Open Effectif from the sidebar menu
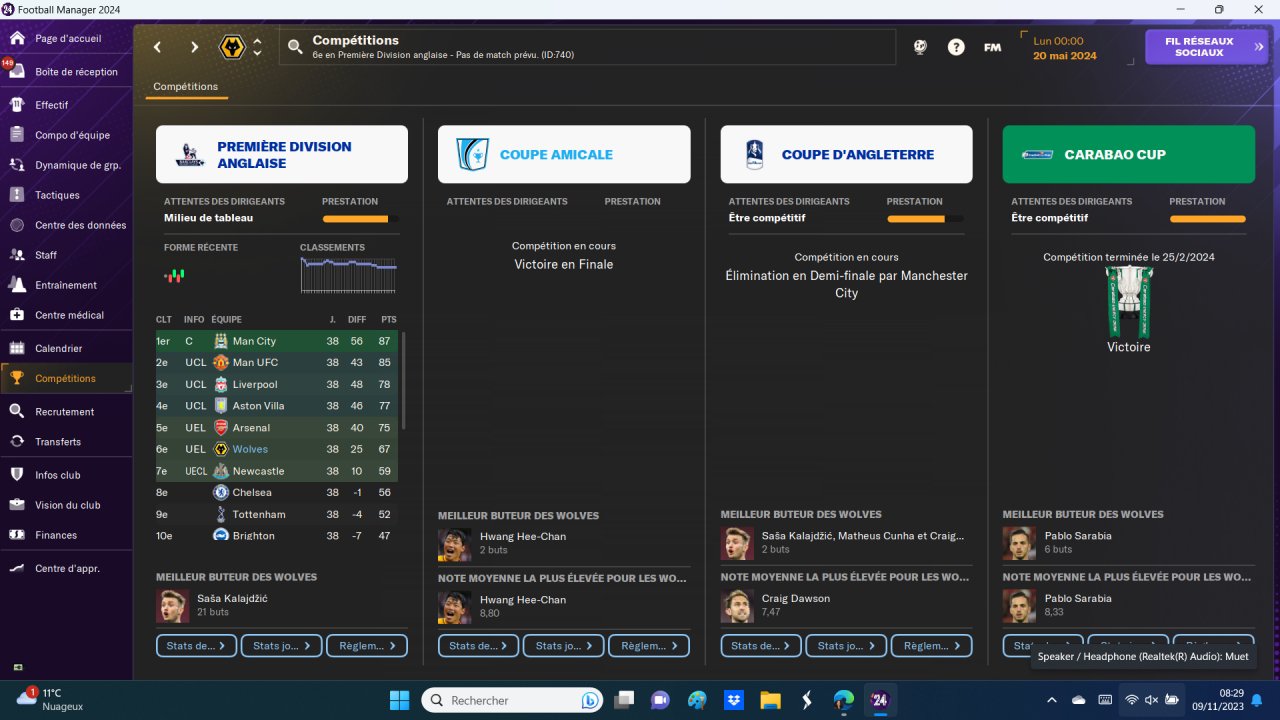The height and width of the screenshot is (720, 1280). coord(52,105)
